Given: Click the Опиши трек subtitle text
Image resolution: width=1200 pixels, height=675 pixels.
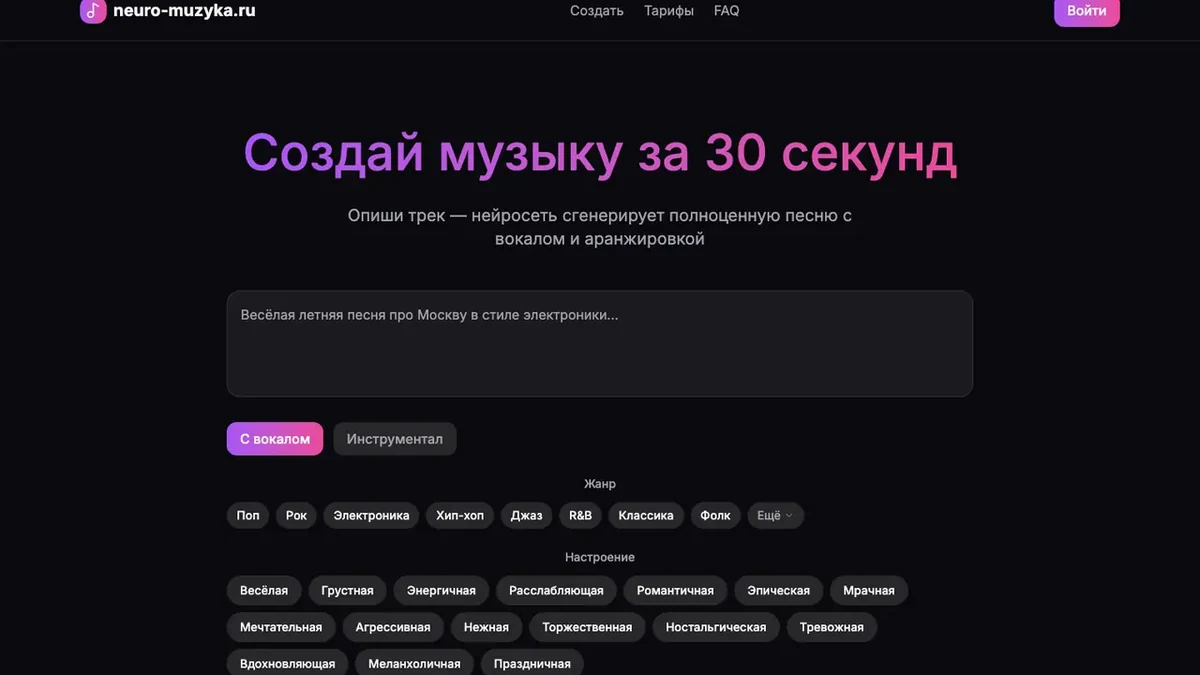Looking at the screenshot, I should point(600,227).
